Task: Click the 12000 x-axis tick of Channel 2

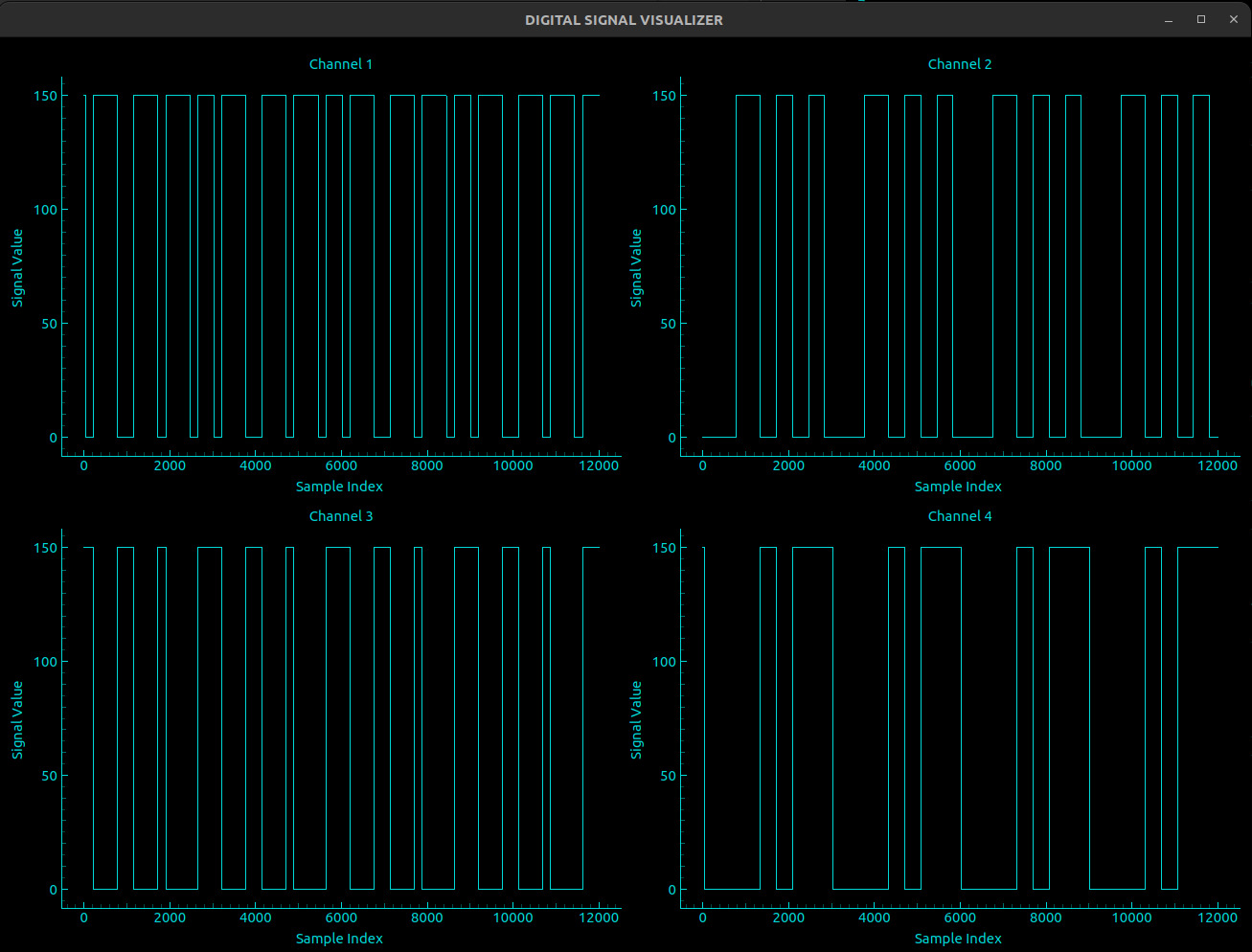Action: pyautogui.click(x=1218, y=465)
